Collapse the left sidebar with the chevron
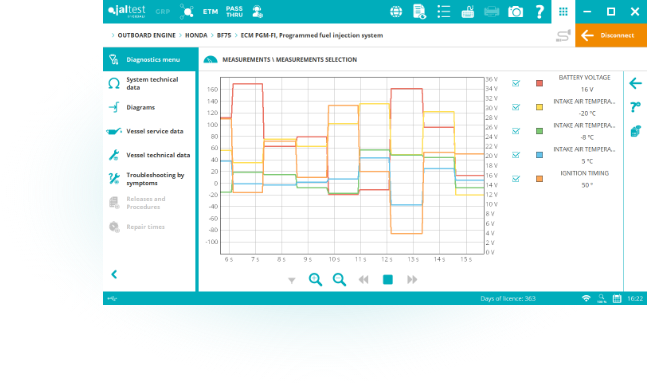 [x=114, y=274]
